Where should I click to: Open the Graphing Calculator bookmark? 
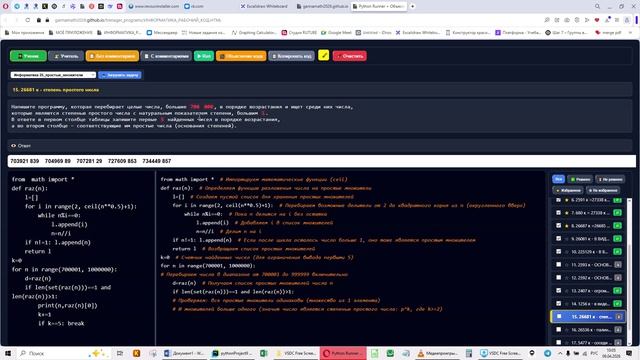click(254, 32)
